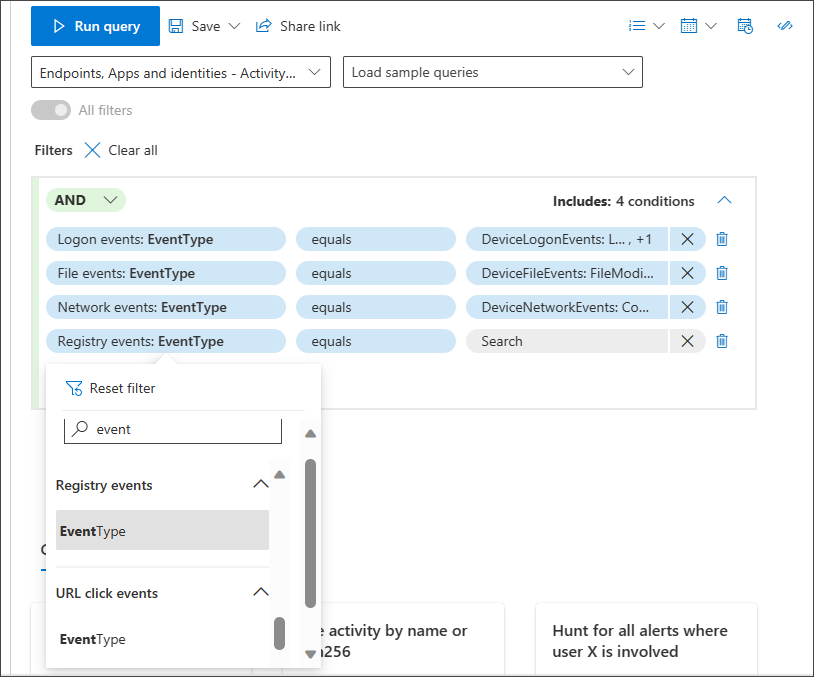Click the Reset filter icon
Screen dimensions: 814x677
[75, 388]
